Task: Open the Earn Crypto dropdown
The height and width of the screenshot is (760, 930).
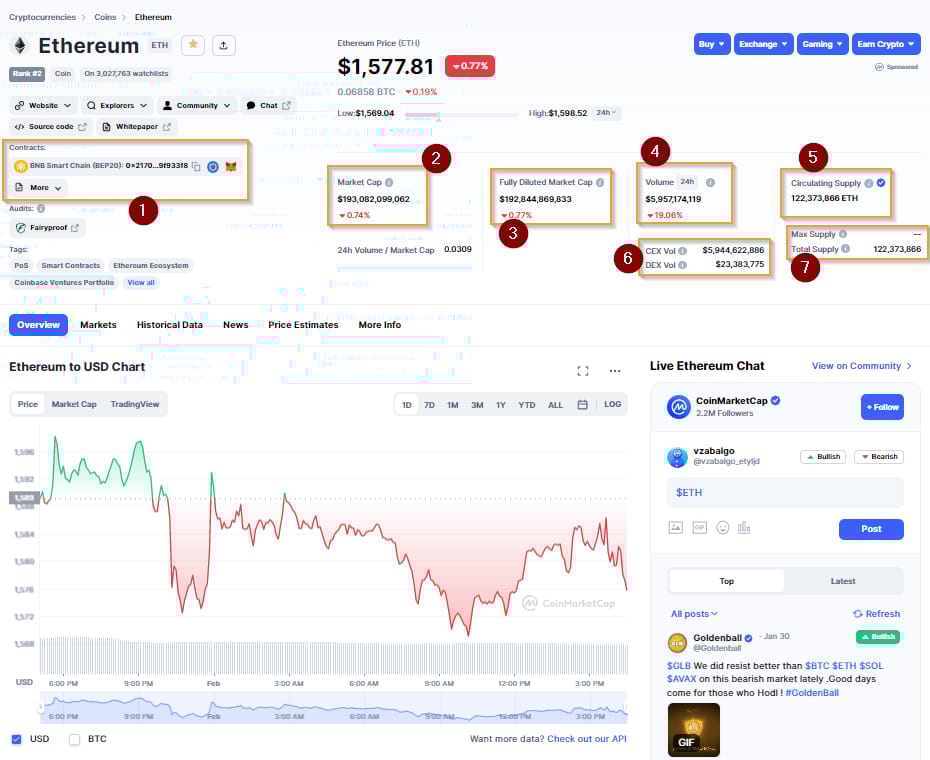Action: [886, 44]
